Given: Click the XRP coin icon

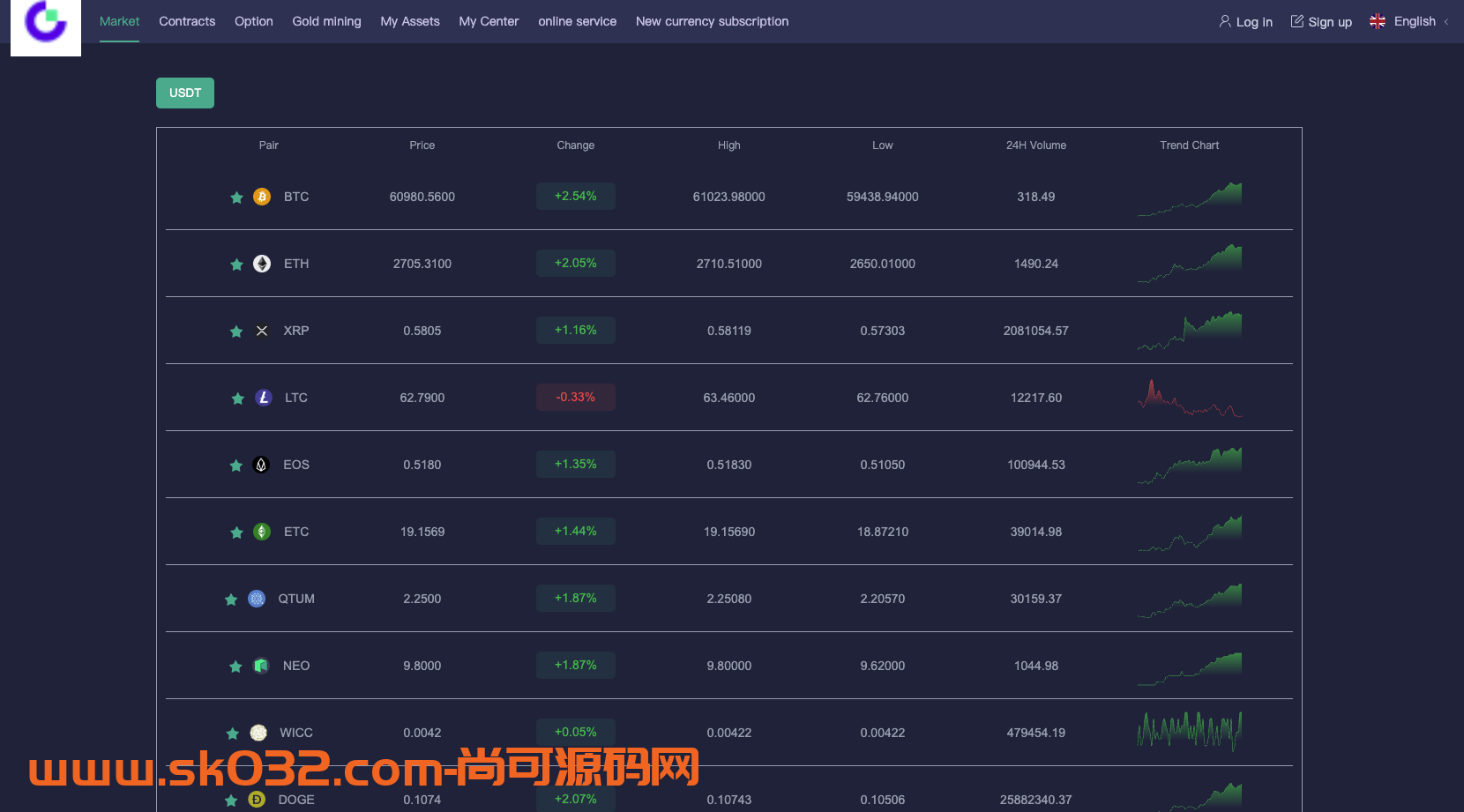Looking at the screenshot, I should (262, 331).
